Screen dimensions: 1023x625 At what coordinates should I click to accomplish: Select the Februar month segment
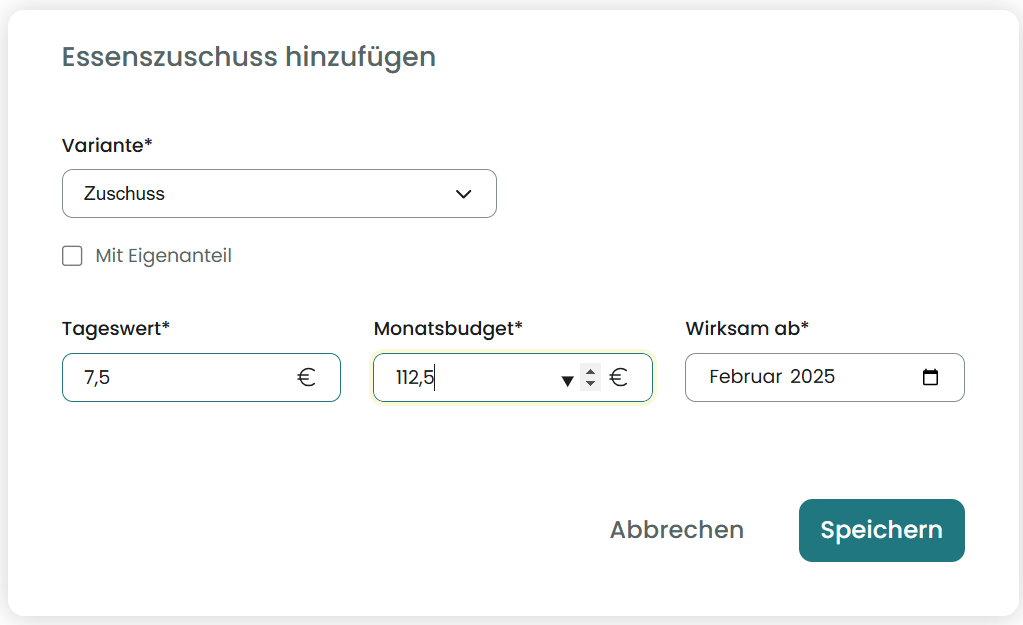pos(745,377)
